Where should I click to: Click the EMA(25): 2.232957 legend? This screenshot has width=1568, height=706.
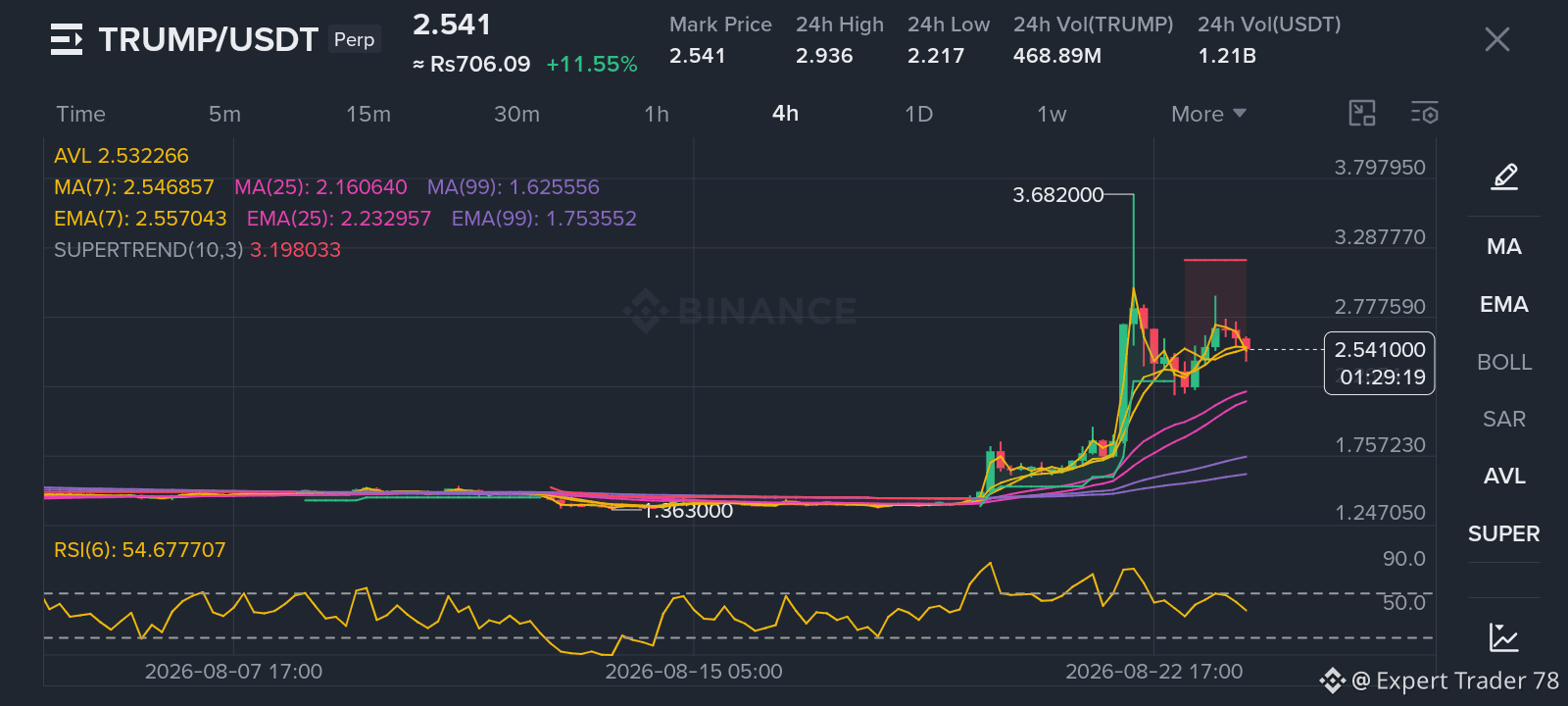[339, 219]
